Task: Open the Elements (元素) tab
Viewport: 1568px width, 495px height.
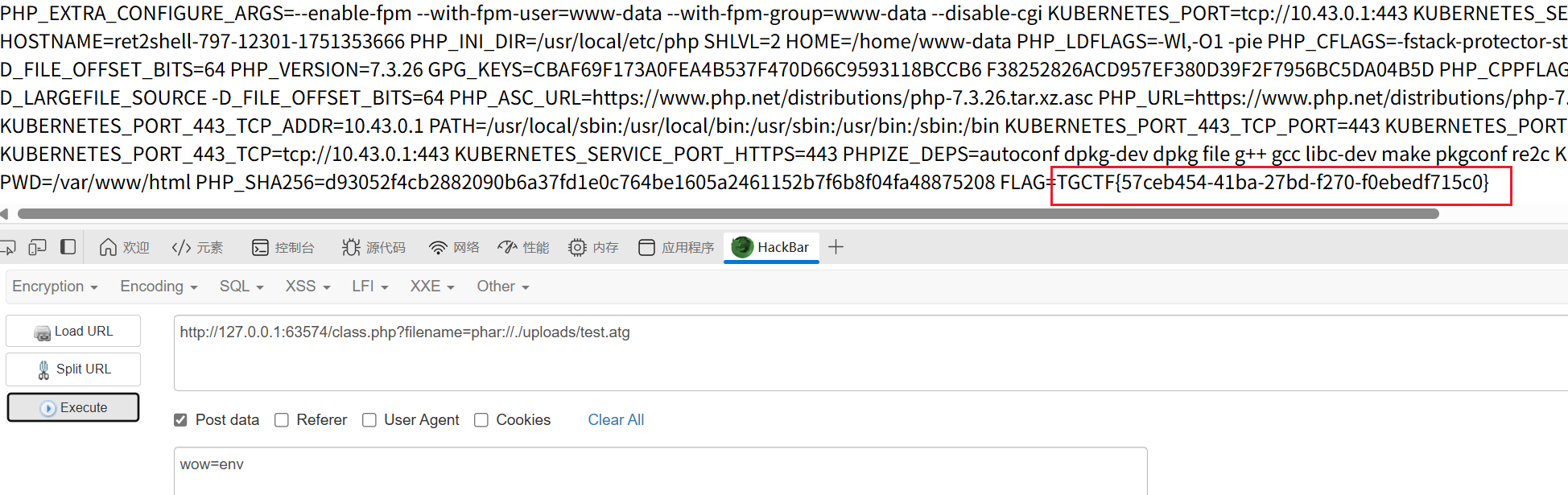Action: pos(197,247)
